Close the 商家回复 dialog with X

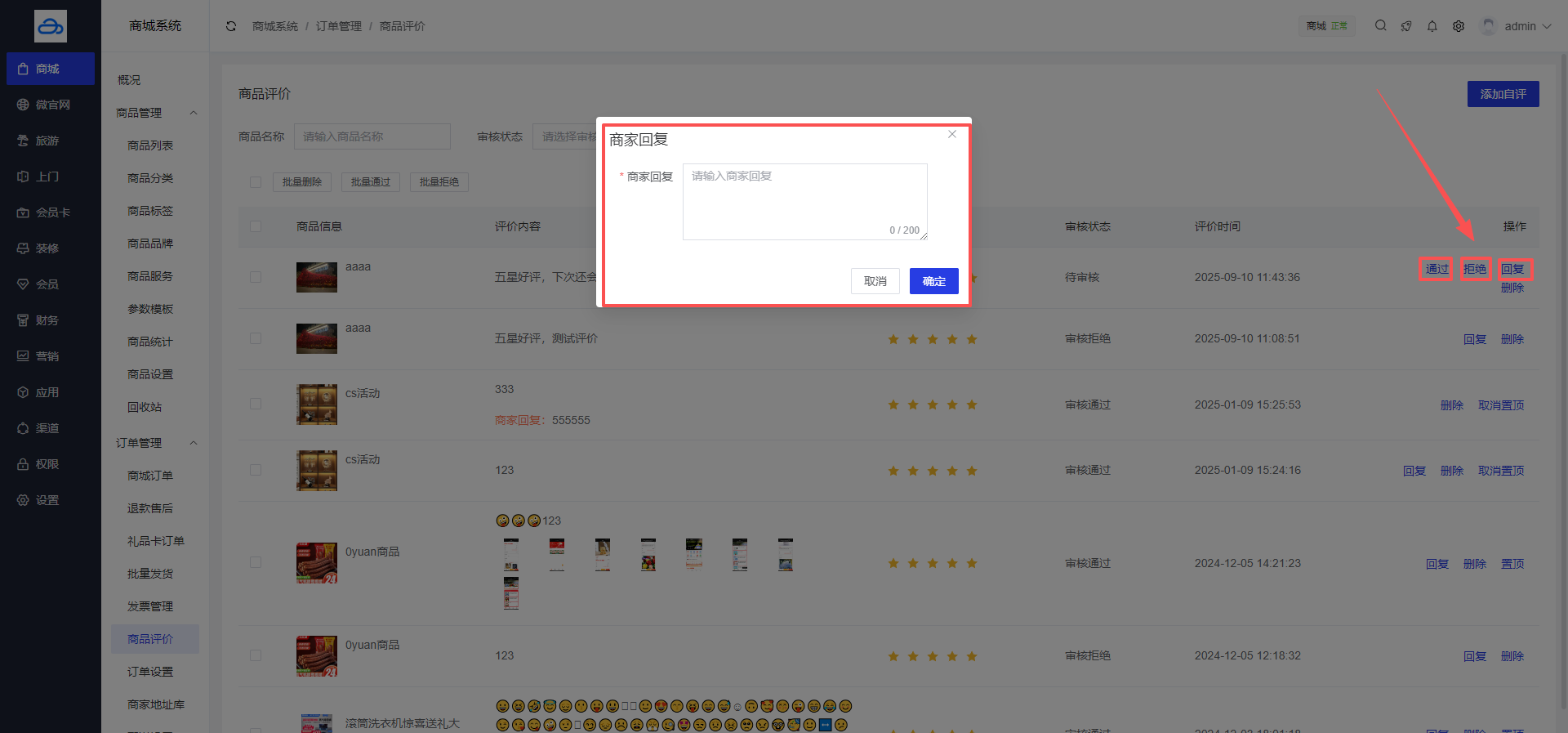pyautogui.click(x=951, y=135)
